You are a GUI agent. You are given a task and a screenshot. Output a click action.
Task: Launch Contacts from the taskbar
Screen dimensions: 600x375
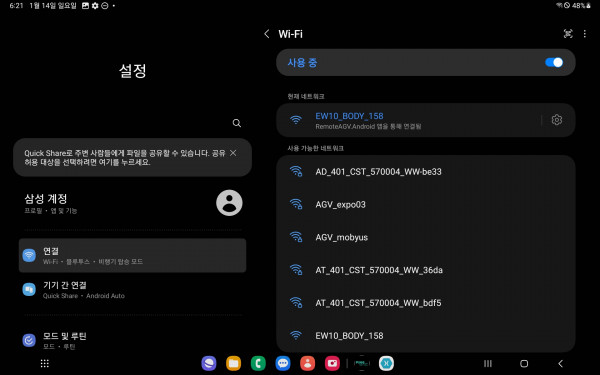click(308, 363)
